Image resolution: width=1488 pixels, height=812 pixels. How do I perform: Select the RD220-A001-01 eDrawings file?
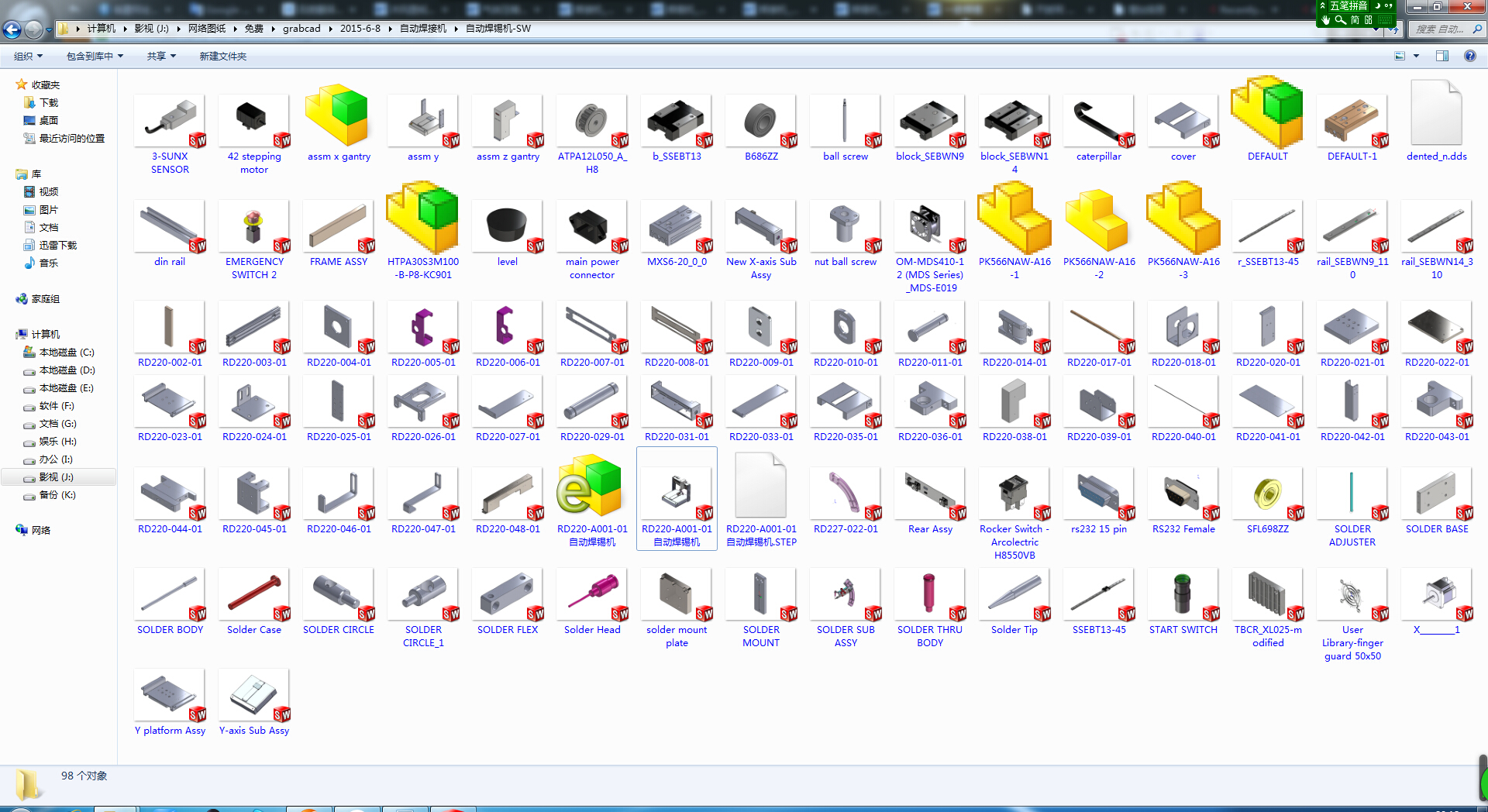pos(592,502)
